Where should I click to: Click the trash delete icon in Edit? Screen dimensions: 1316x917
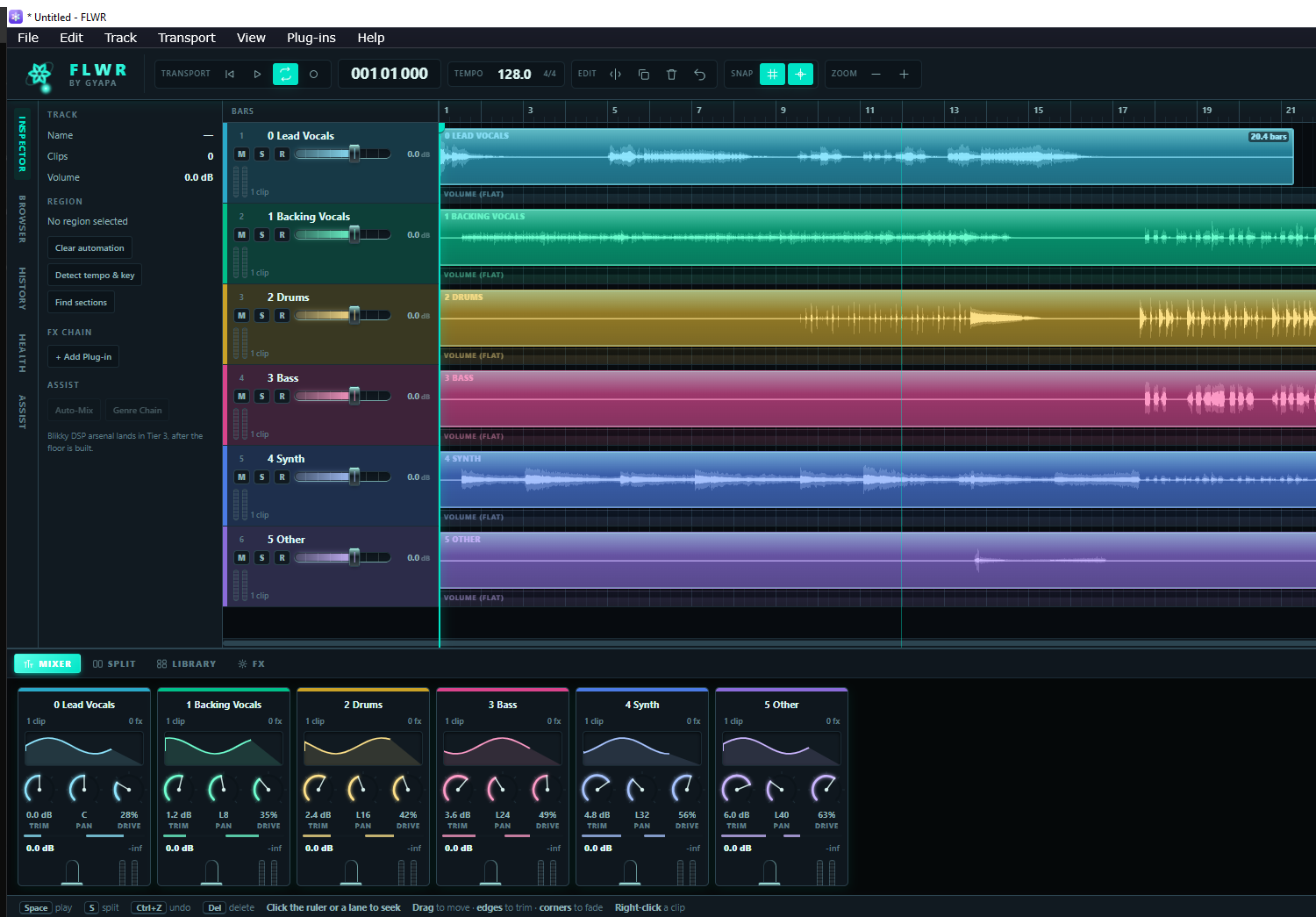tap(672, 75)
